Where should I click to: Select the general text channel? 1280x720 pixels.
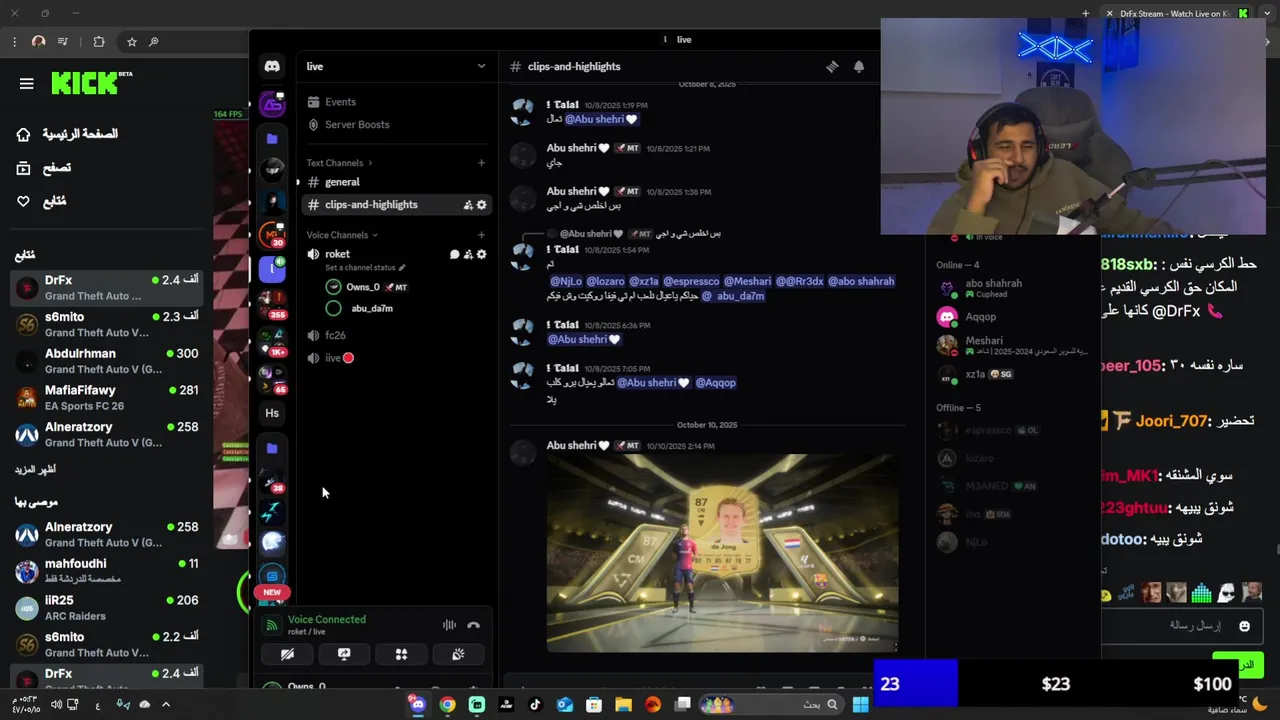point(395,182)
